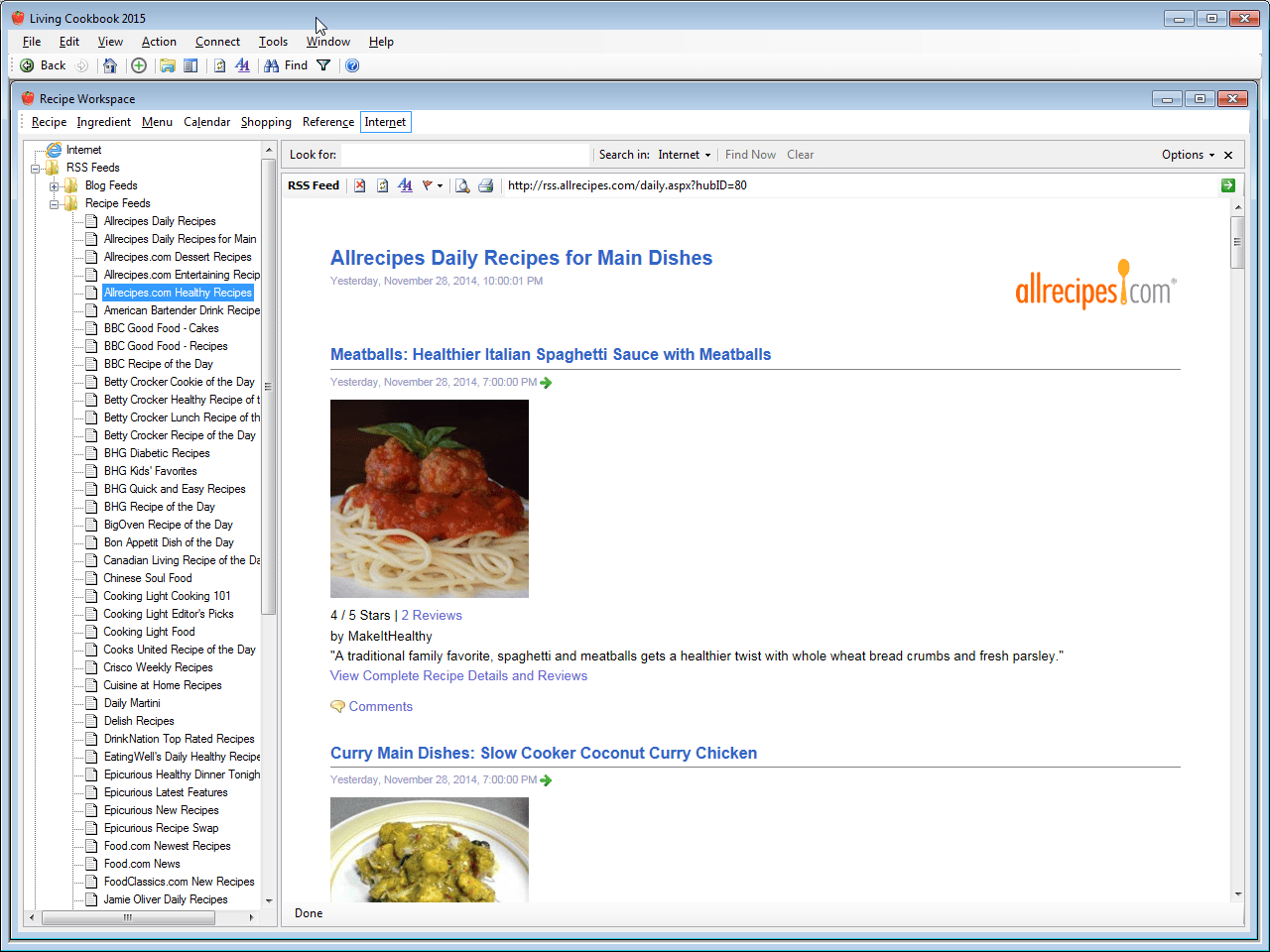Viewport: 1270px width, 952px height.
Task: Click the Find binoculars icon
Action: point(271,65)
